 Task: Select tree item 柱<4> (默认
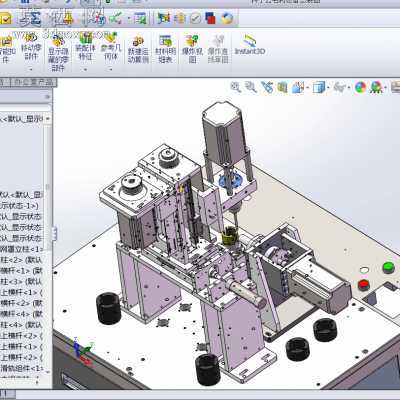(22, 324)
